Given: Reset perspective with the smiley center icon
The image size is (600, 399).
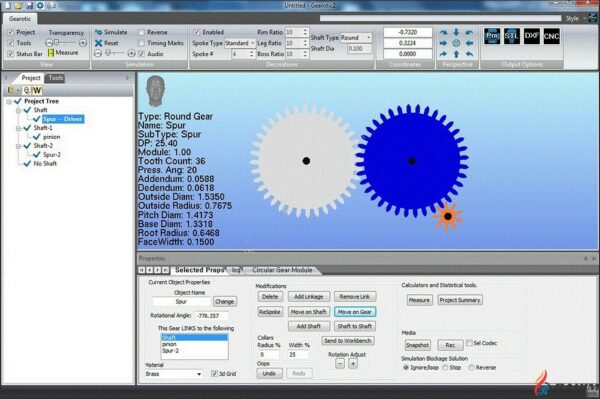Looking at the screenshot, I should (x=456, y=43).
